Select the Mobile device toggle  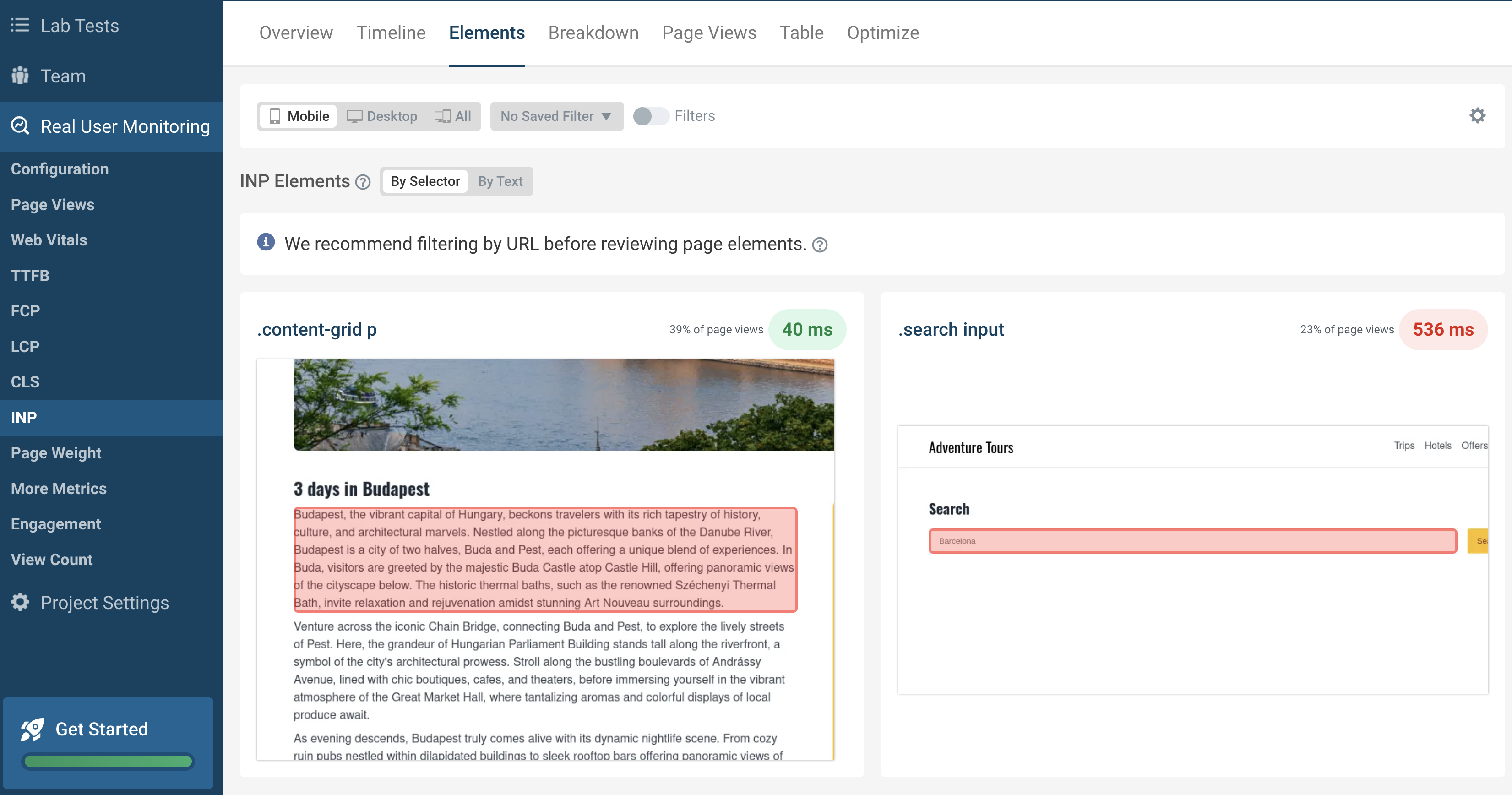click(298, 116)
